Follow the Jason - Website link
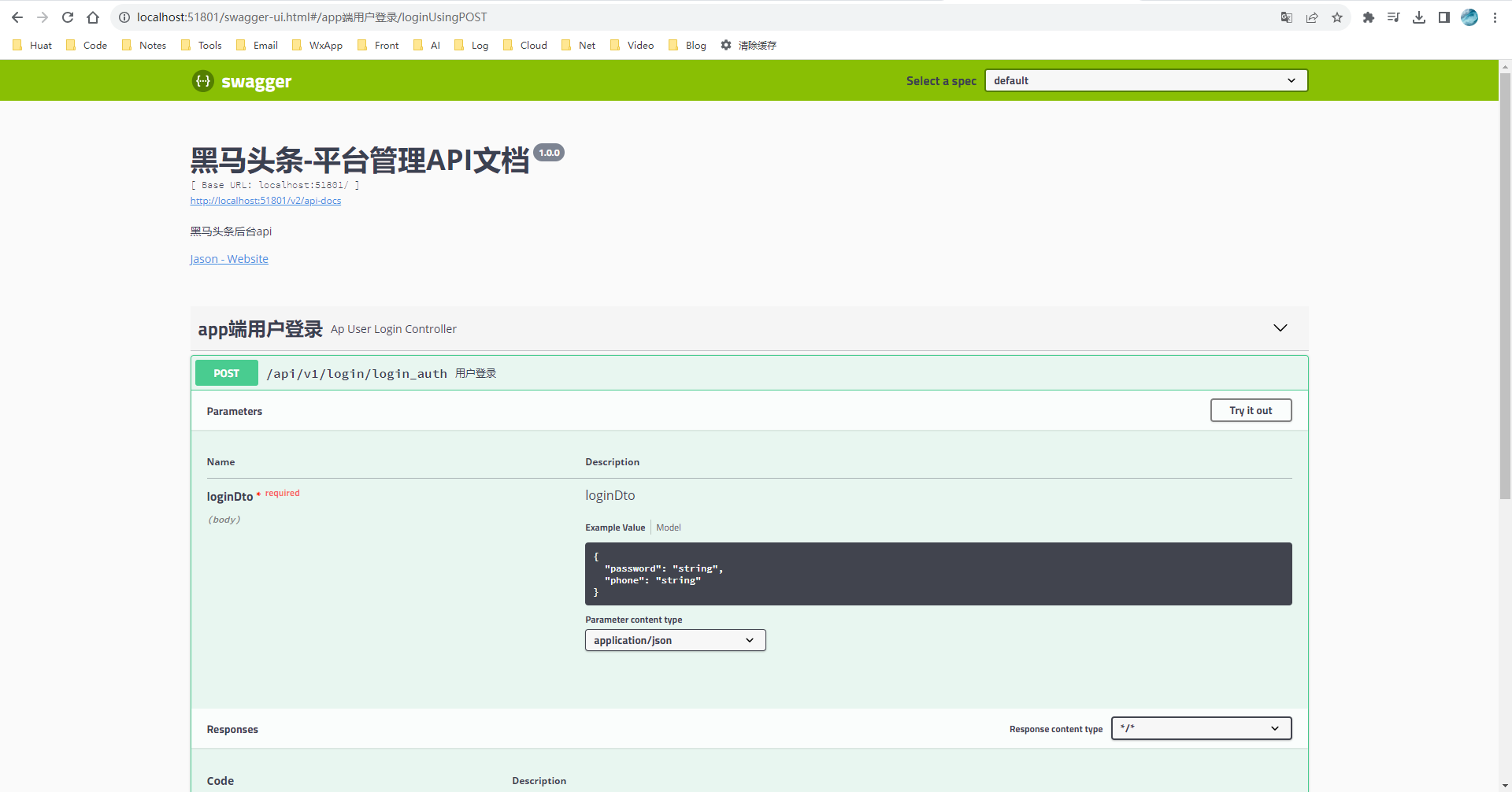1512x792 pixels. point(229,259)
